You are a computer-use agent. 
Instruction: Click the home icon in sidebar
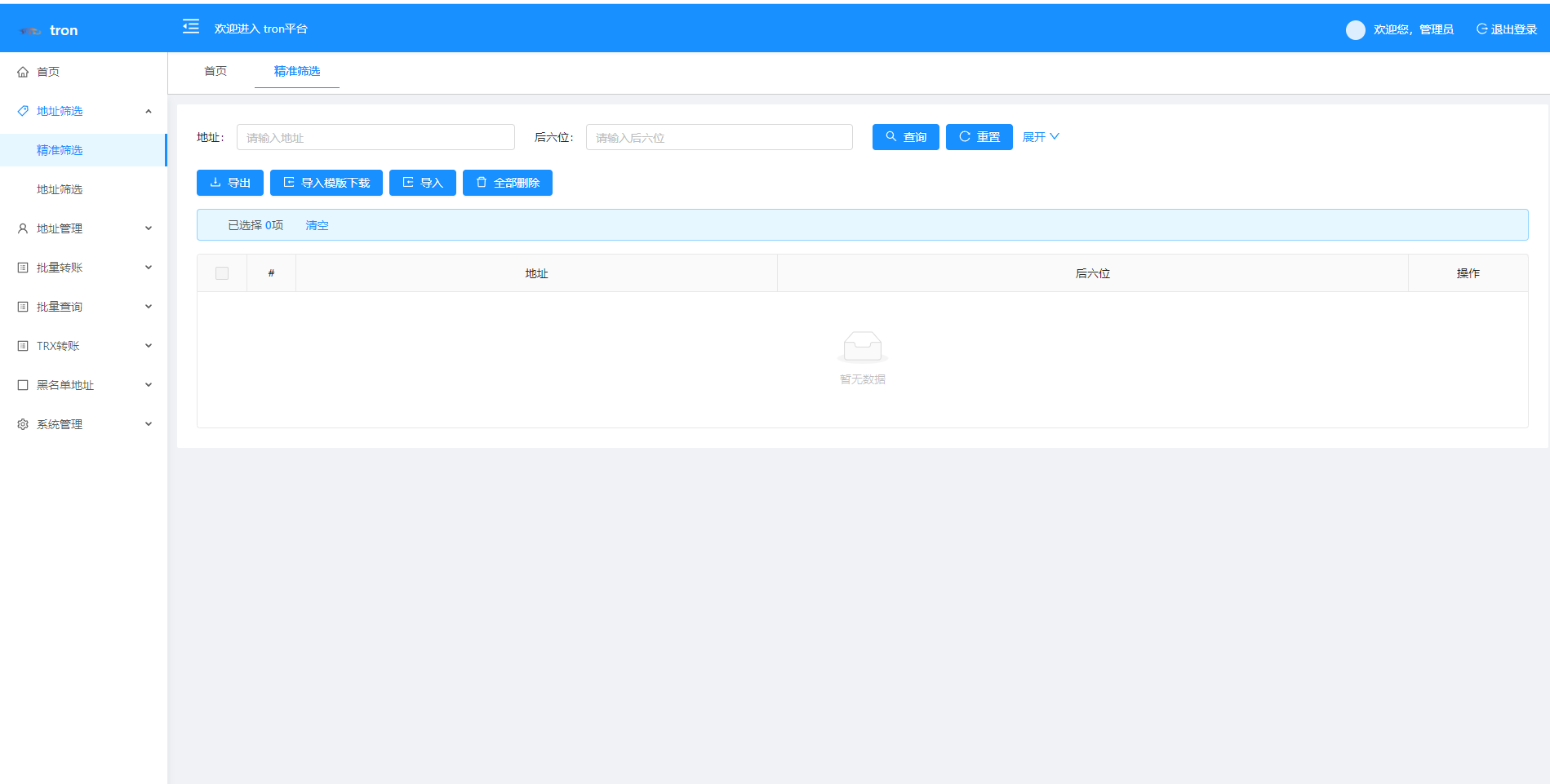23,72
